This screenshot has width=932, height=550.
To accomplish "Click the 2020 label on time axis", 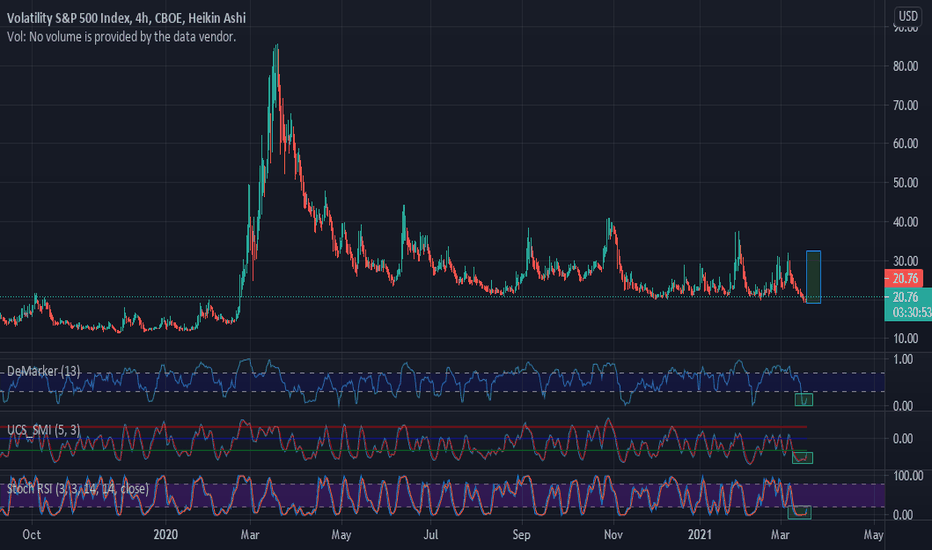I will 165,535.
